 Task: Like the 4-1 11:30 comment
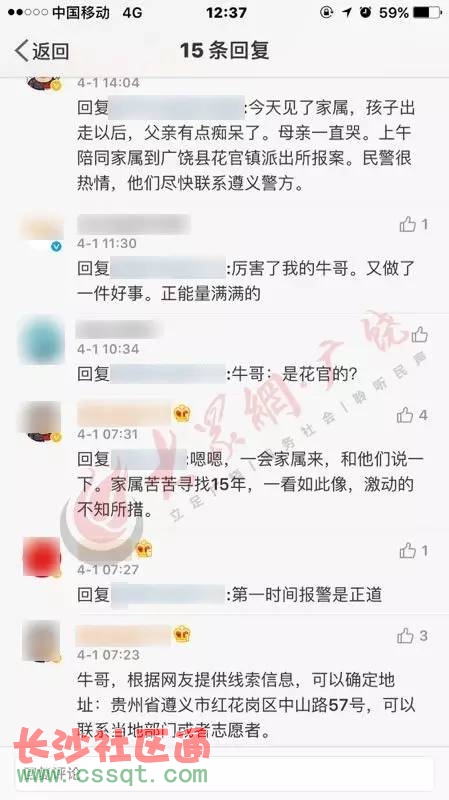[x=408, y=224]
